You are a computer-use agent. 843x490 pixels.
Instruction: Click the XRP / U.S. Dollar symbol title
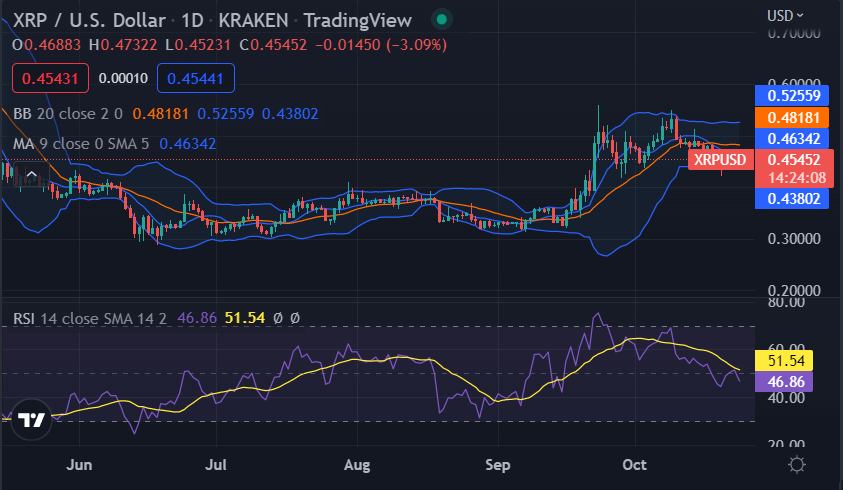pyautogui.click(x=89, y=20)
